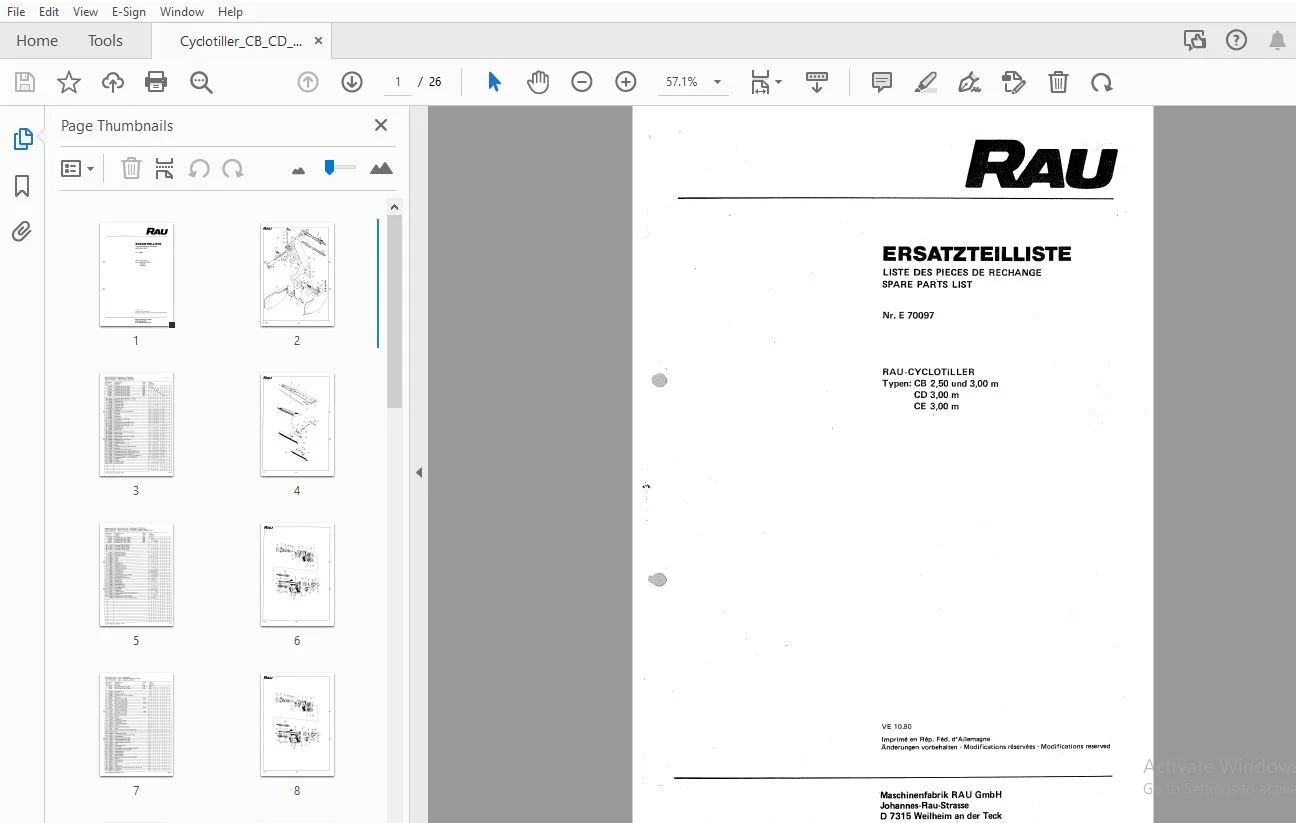This screenshot has width=1296, height=823.
Task: Zoom in with the plus circle icon
Action: tap(626, 82)
